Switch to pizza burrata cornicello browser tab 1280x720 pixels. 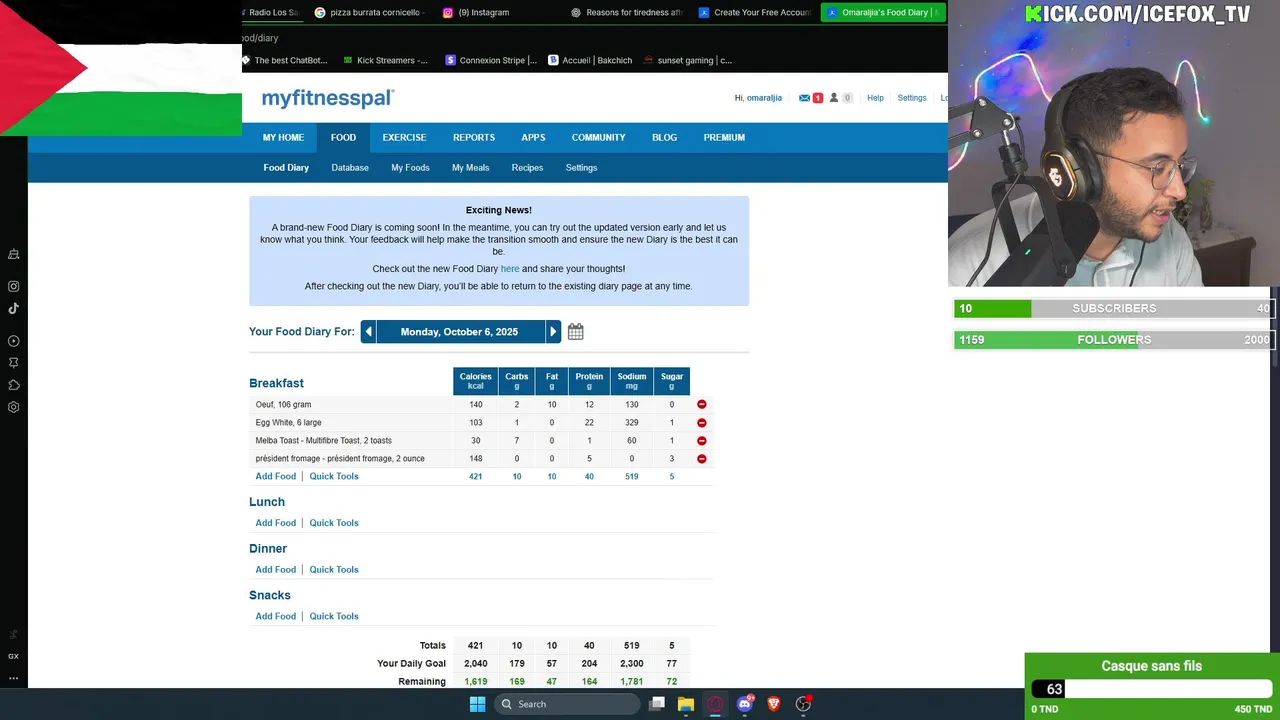point(371,12)
